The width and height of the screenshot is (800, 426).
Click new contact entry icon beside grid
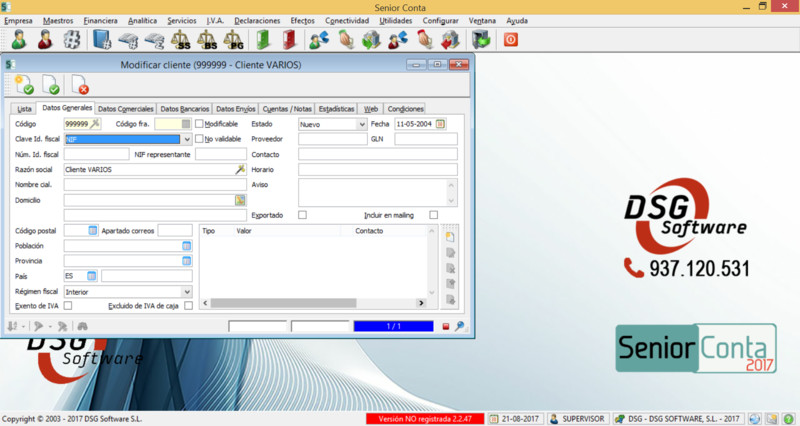tap(450, 237)
